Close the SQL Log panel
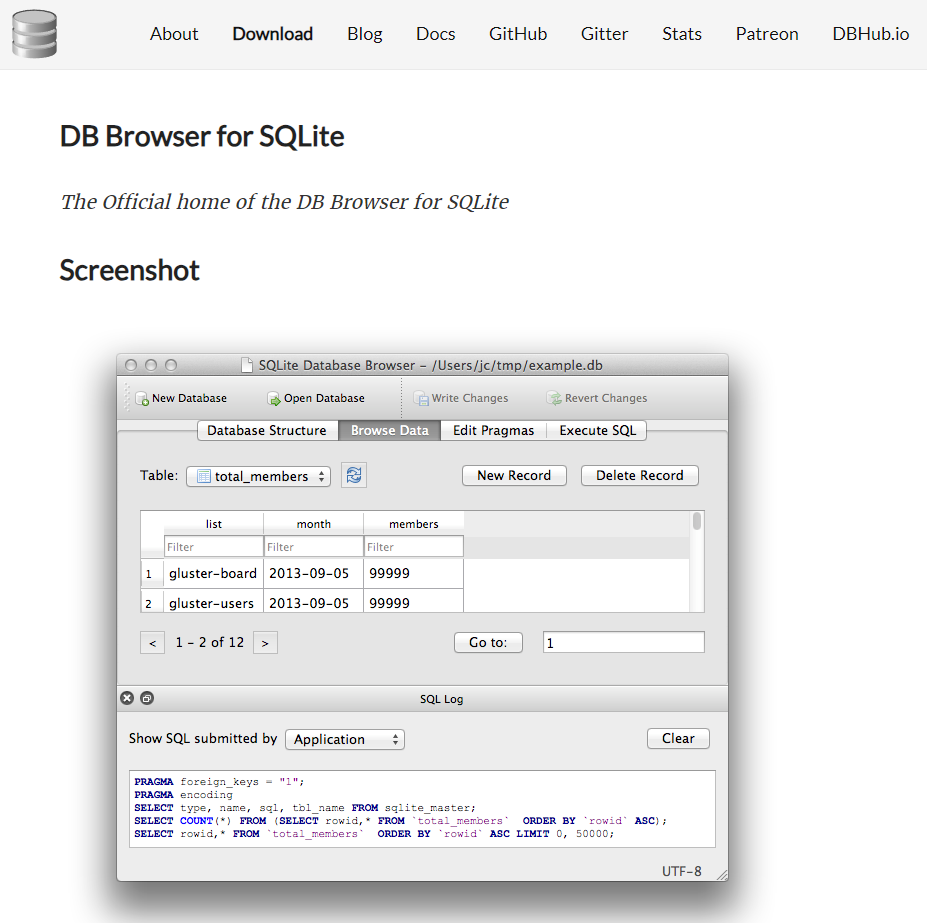Viewport: 927px width, 923px height. point(127,698)
